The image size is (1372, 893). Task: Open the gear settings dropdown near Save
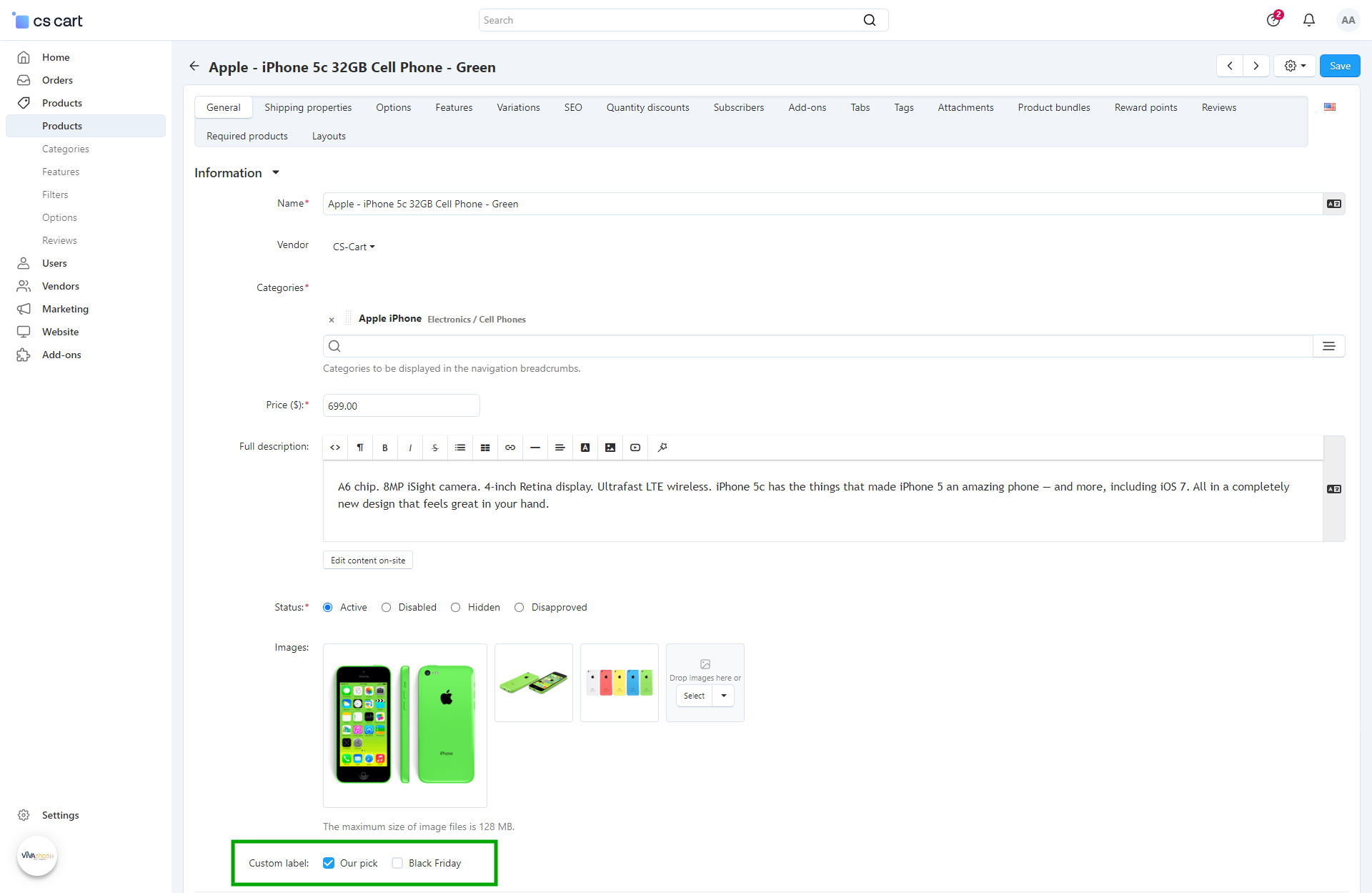[1294, 66]
